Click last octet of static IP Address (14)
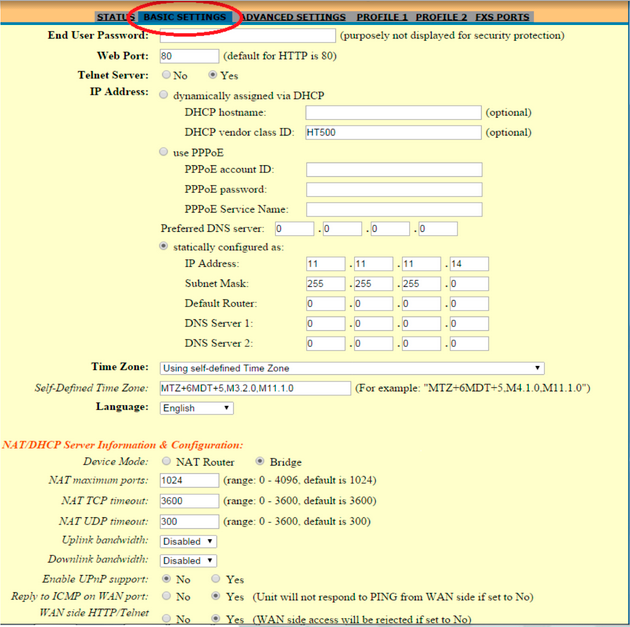 click(x=469, y=264)
